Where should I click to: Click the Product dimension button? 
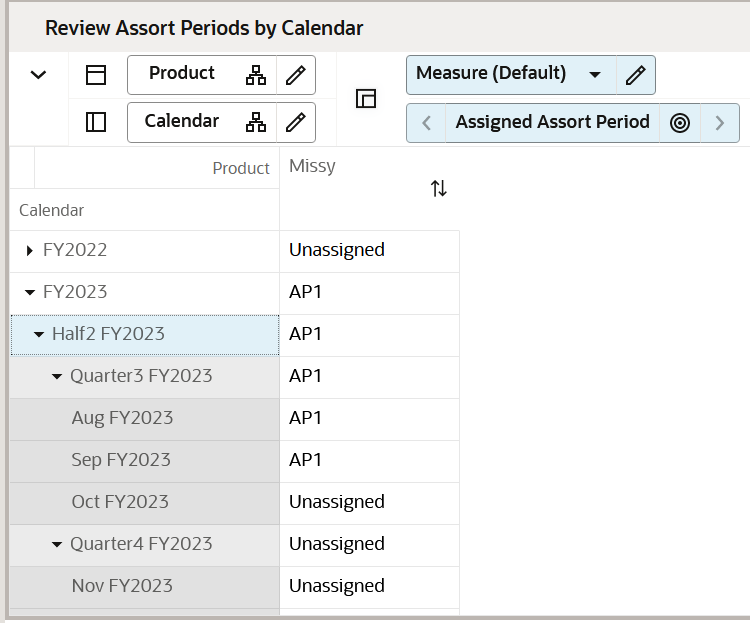pyautogui.click(x=182, y=74)
